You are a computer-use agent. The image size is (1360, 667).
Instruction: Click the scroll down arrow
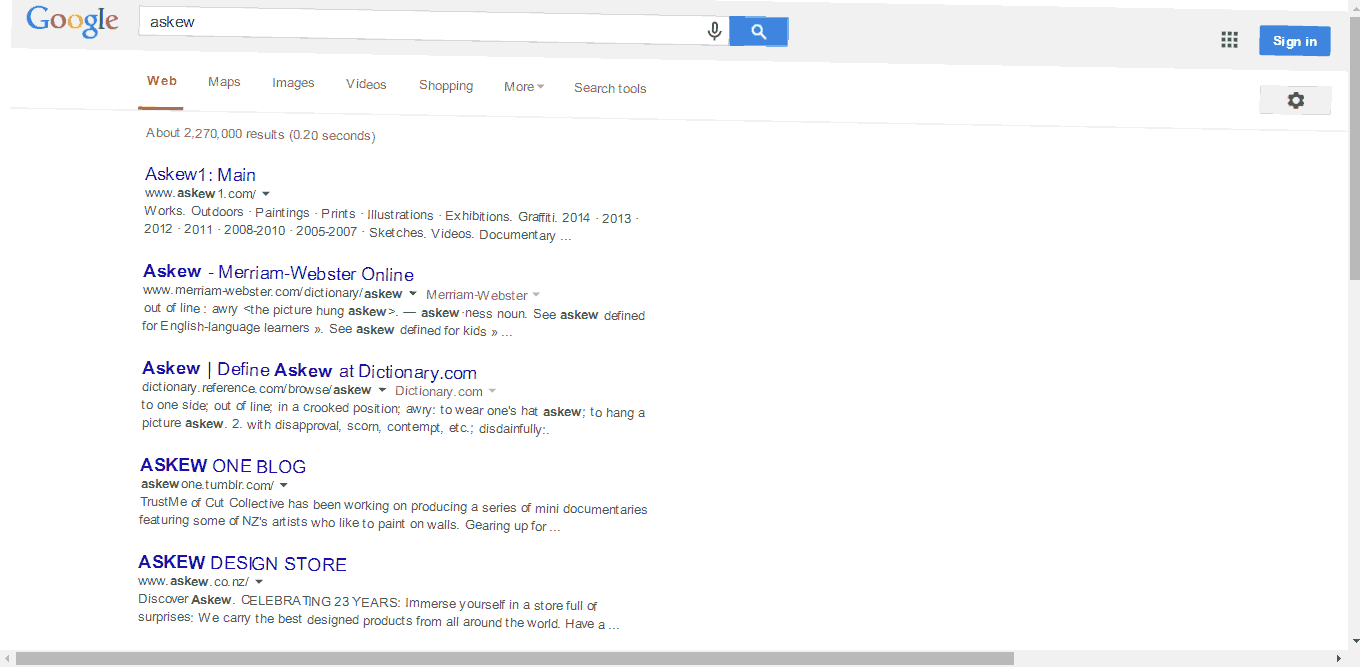1355,641
